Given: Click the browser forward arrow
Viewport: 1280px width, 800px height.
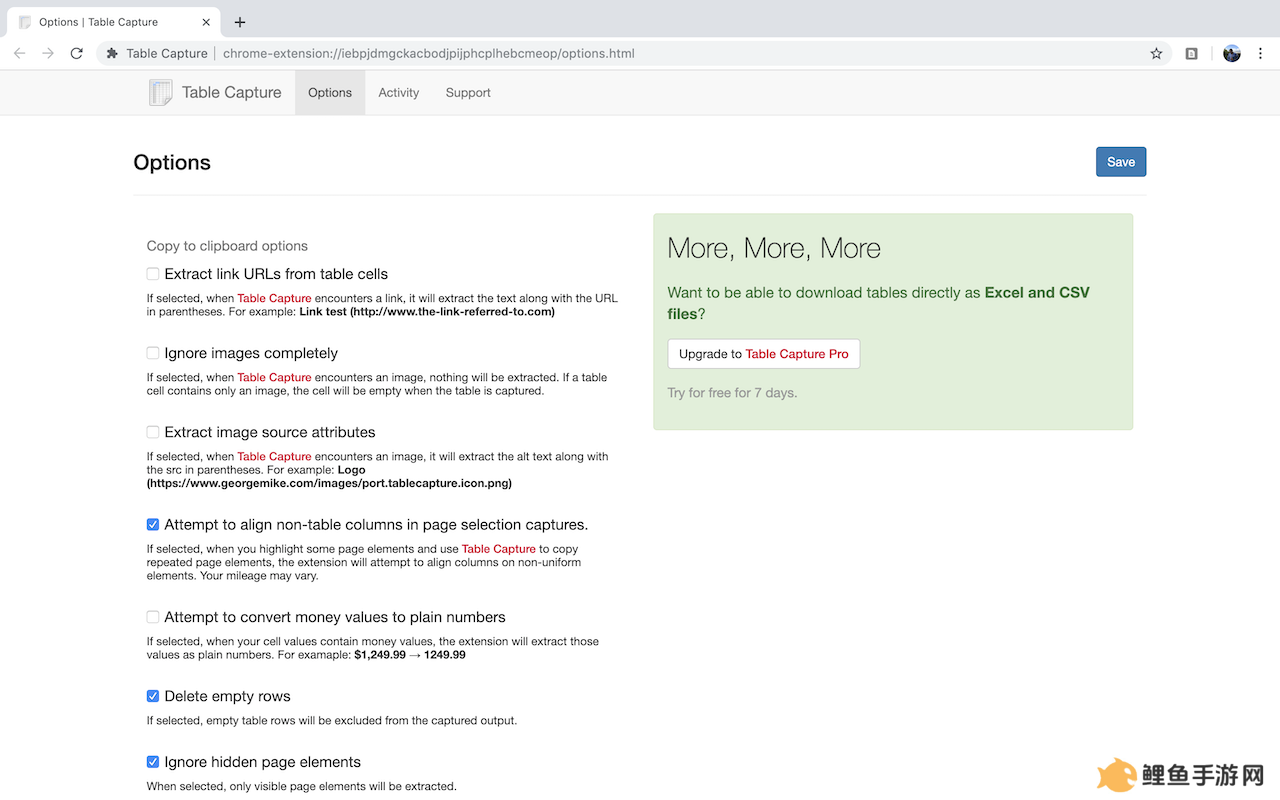Looking at the screenshot, I should [x=48, y=53].
